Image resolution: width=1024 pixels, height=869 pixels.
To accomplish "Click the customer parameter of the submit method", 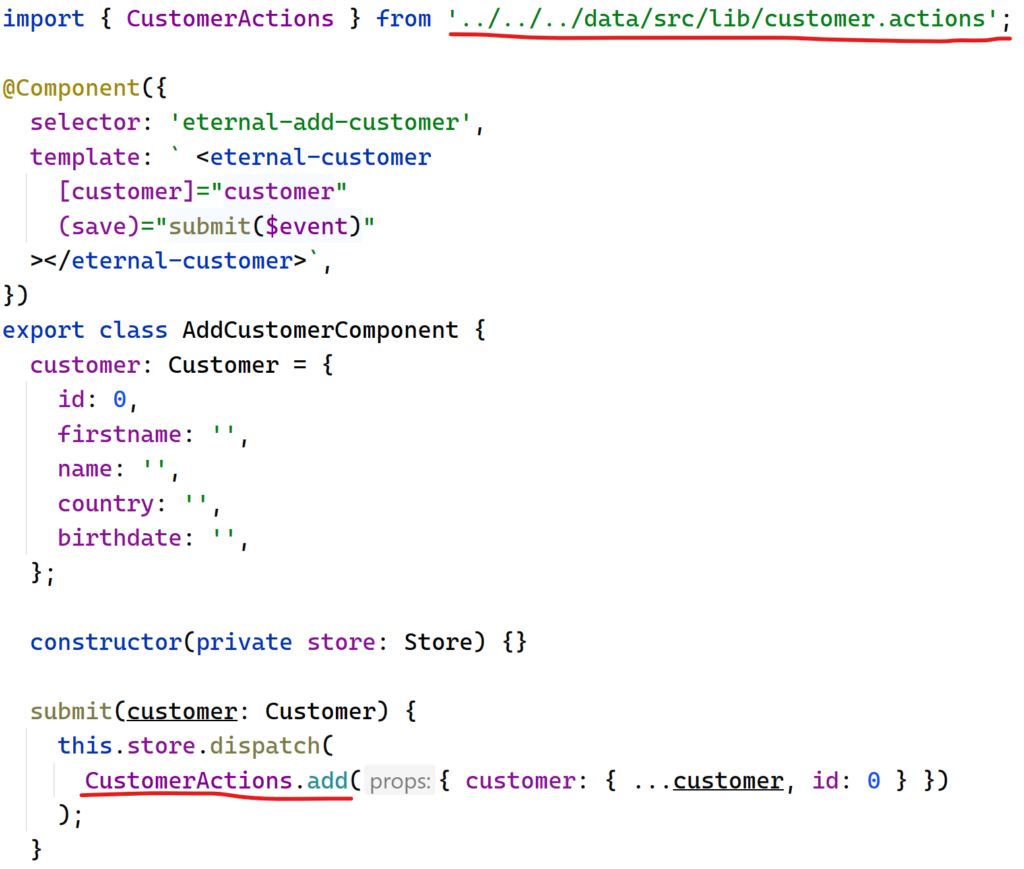I will (x=182, y=711).
